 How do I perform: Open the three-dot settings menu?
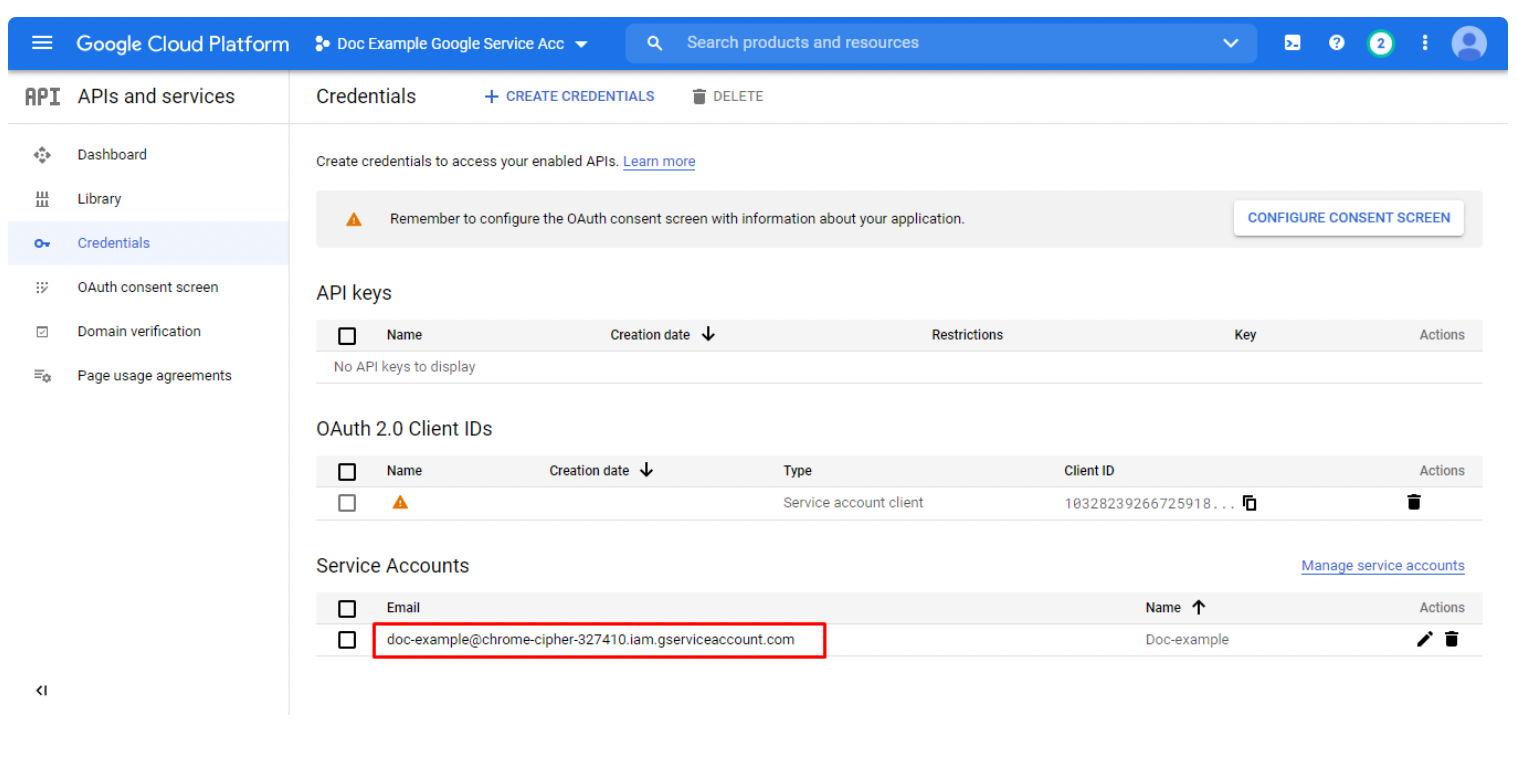pyautogui.click(x=1425, y=43)
